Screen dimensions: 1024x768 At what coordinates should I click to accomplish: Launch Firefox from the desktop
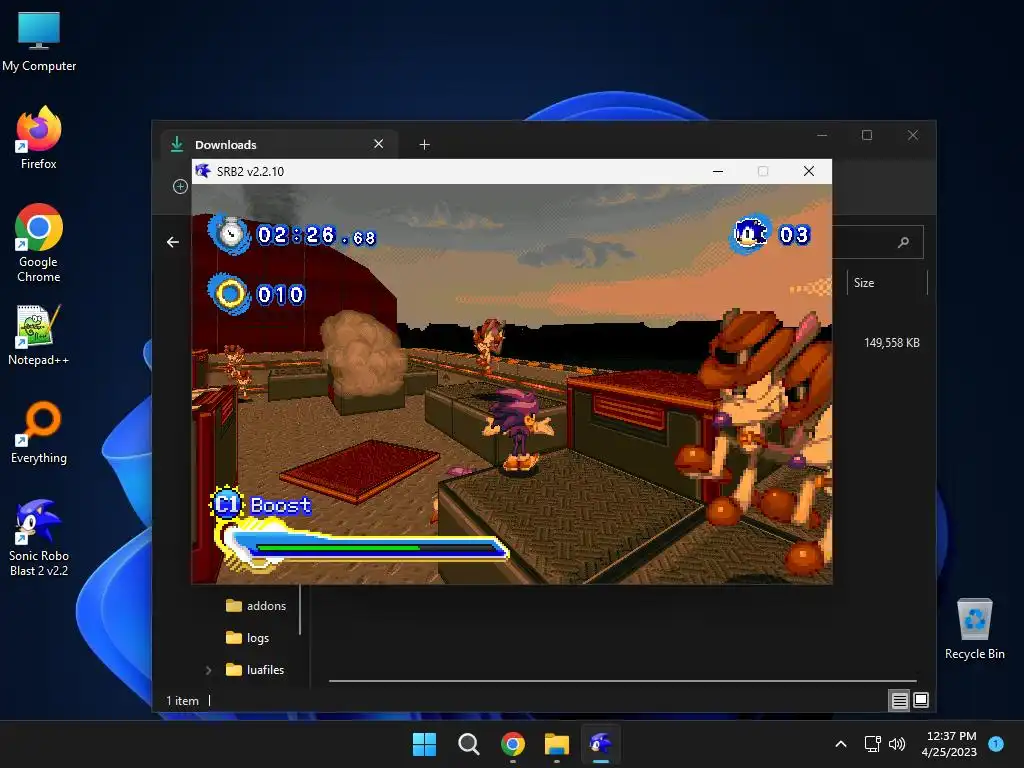(39, 138)
